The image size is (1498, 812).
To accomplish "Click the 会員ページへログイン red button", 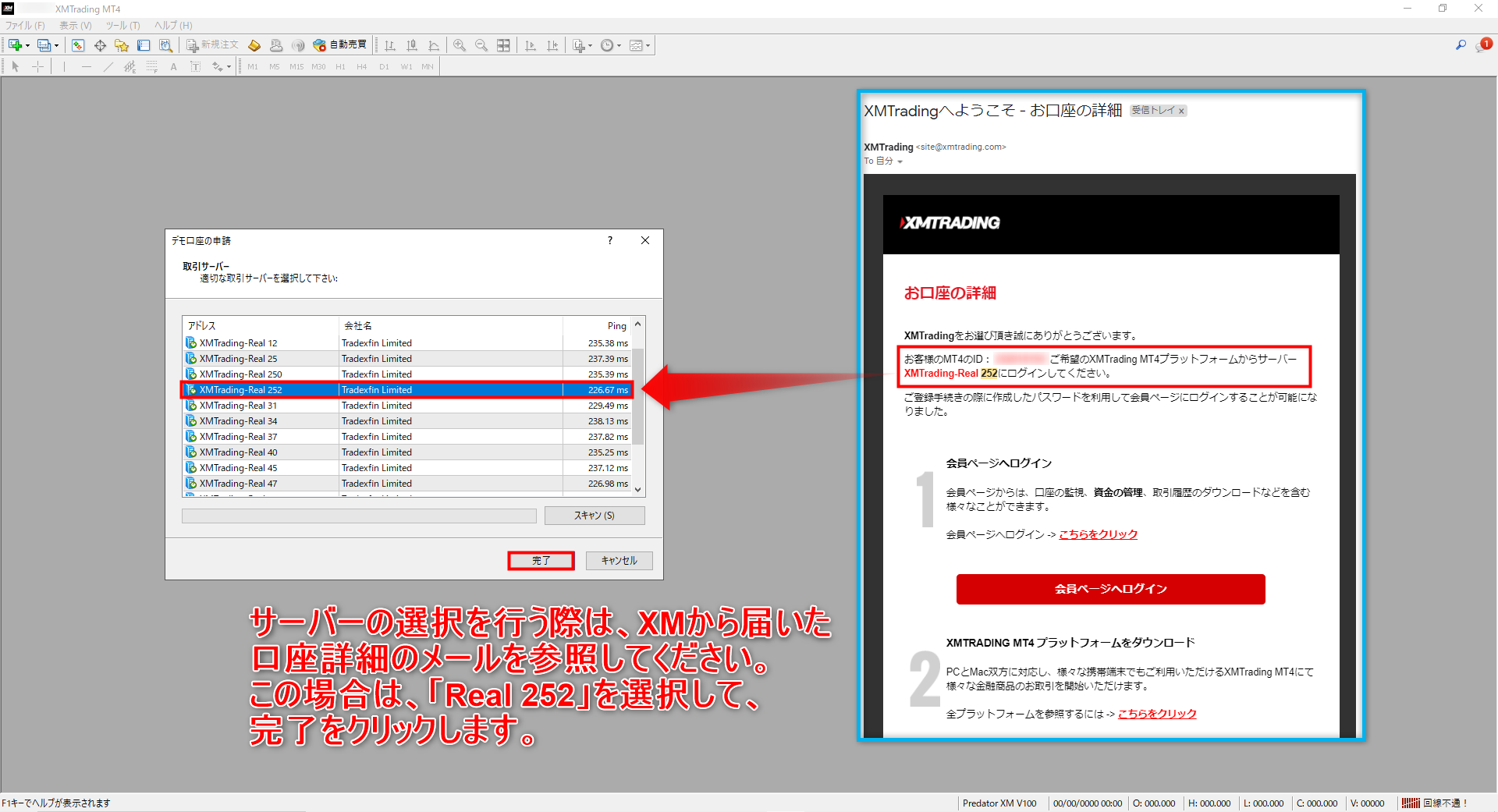I will [1110, 589].
